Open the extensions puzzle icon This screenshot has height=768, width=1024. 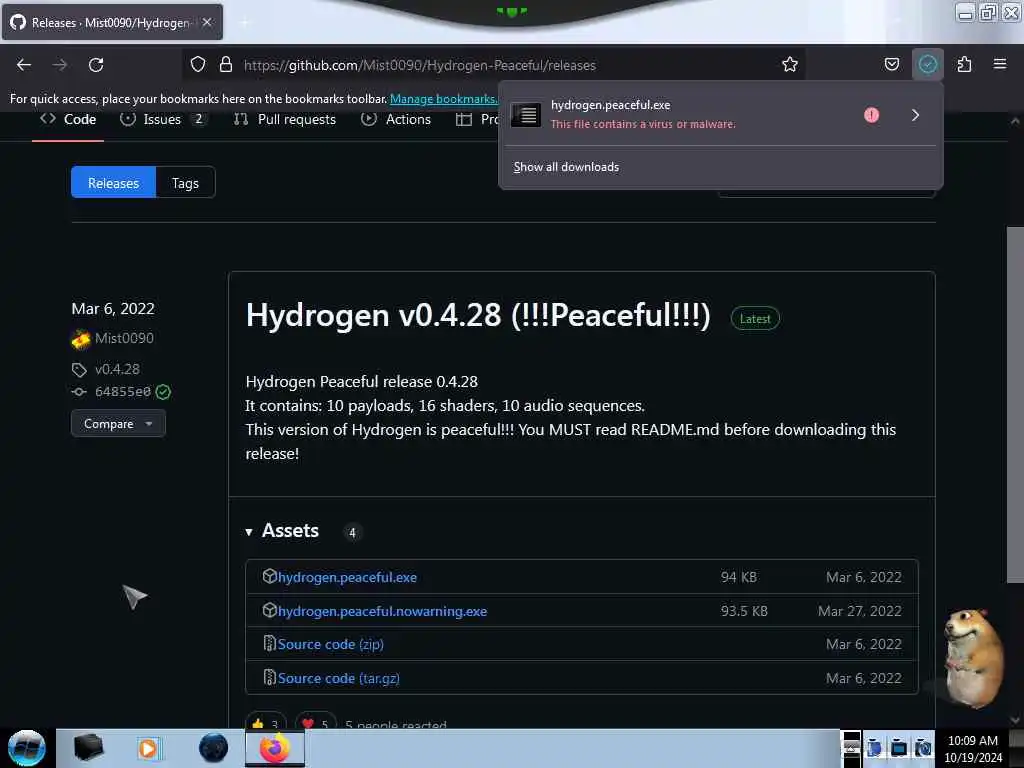[x=964, y=64]
